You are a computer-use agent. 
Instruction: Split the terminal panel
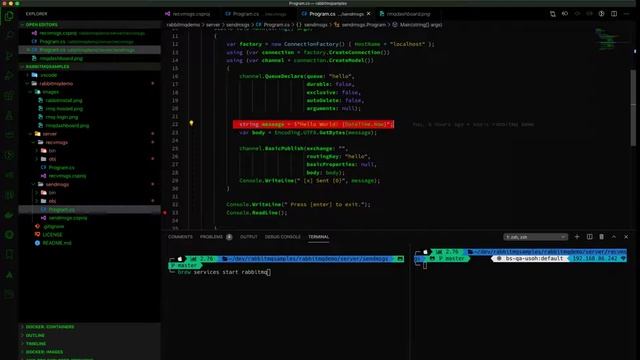[589, 237]
